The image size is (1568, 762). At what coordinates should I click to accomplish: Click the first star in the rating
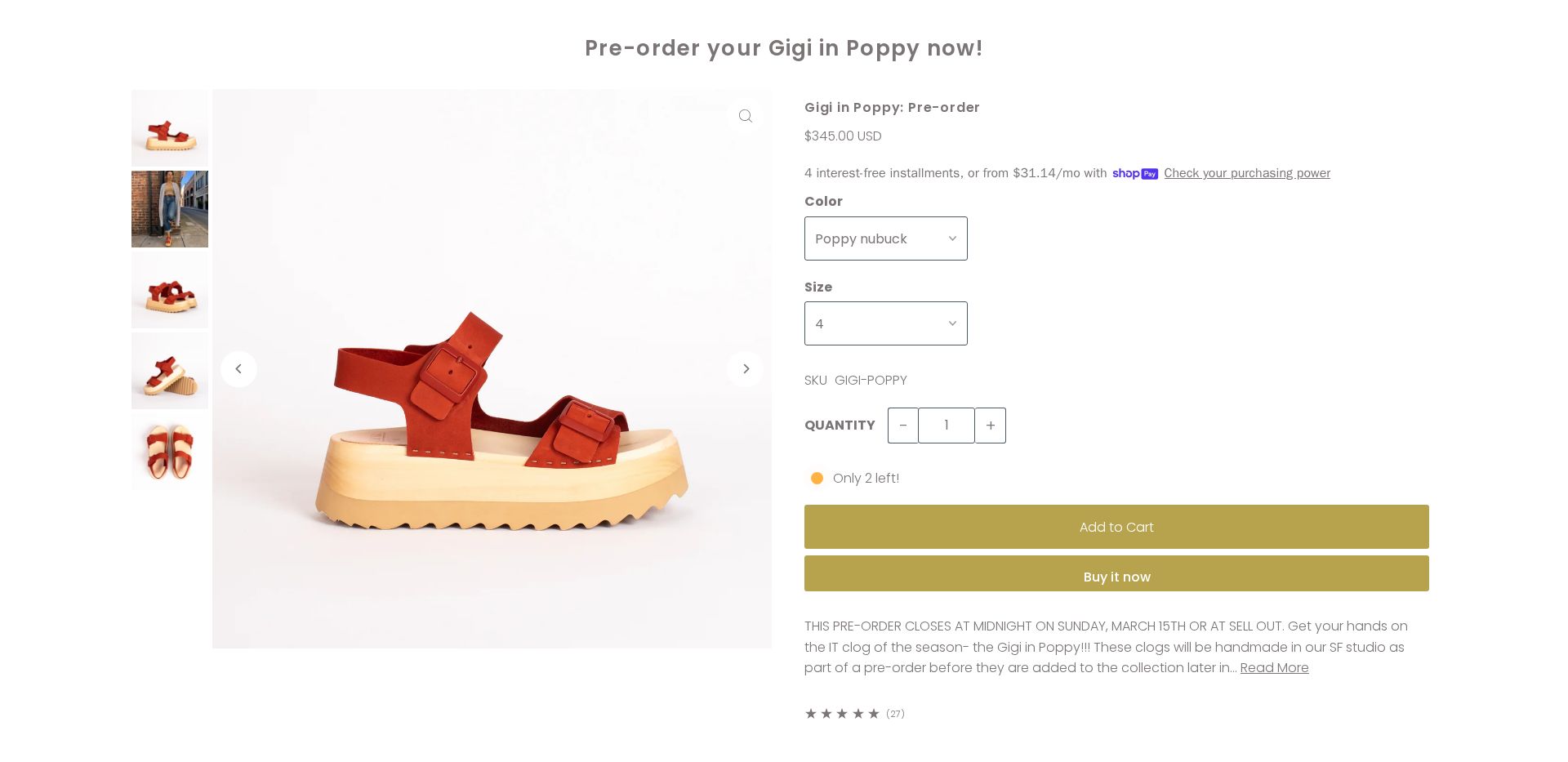(810, 713)
